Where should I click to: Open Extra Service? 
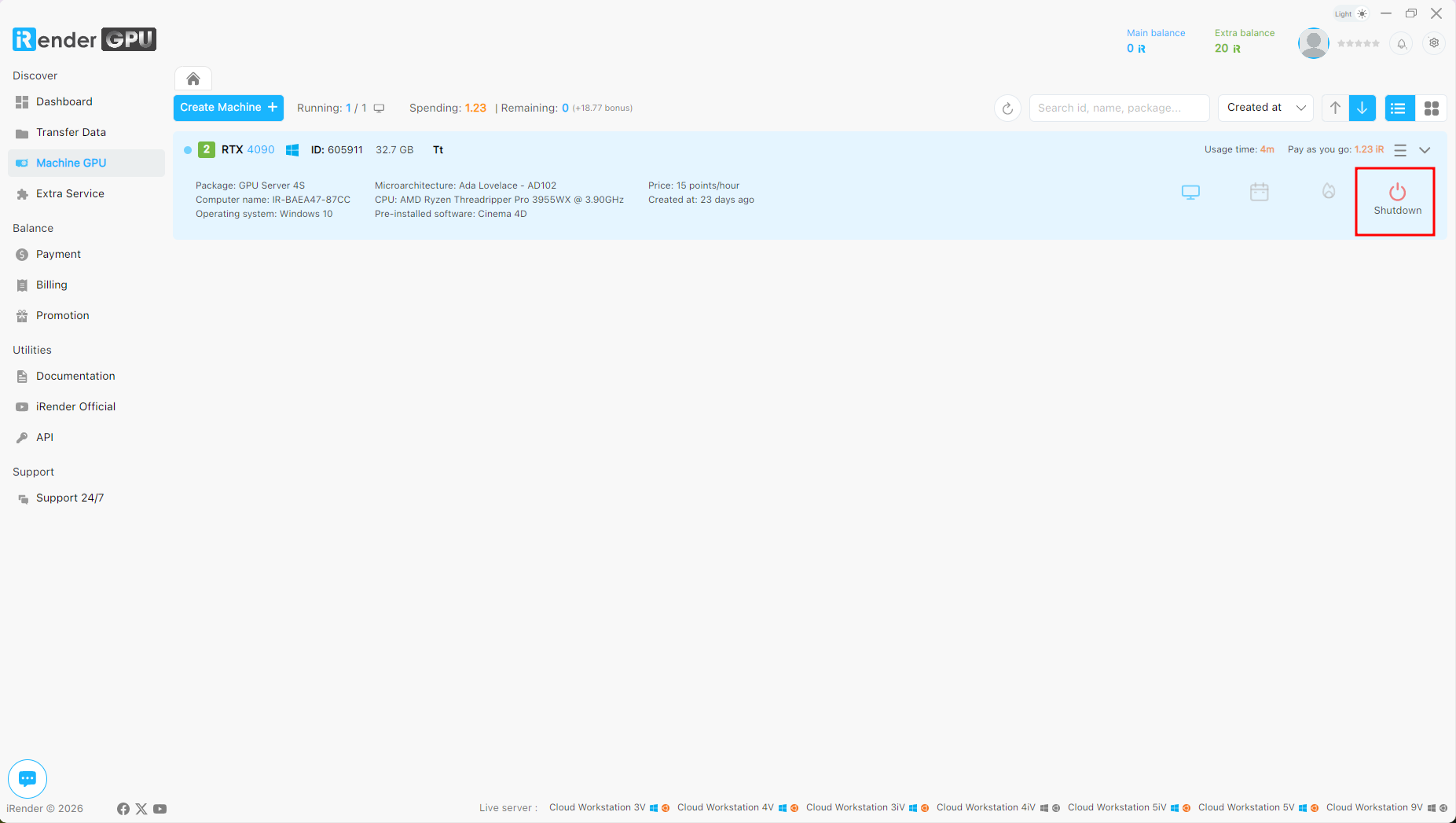click(x=86, y=194)
